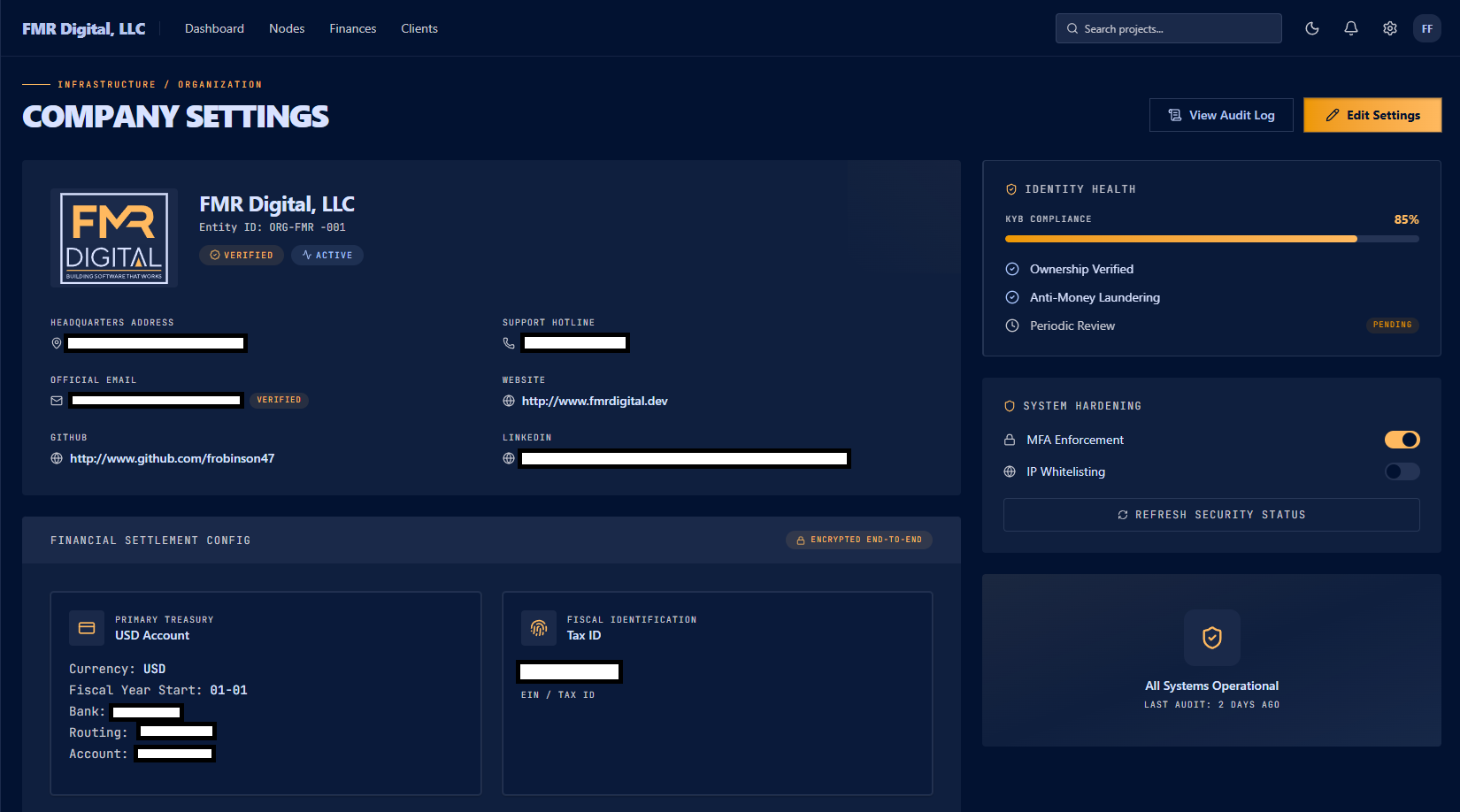Click the shield icon above All Systems Operational
Viewport: 1460px width, 812px height.
point(1211,638)
